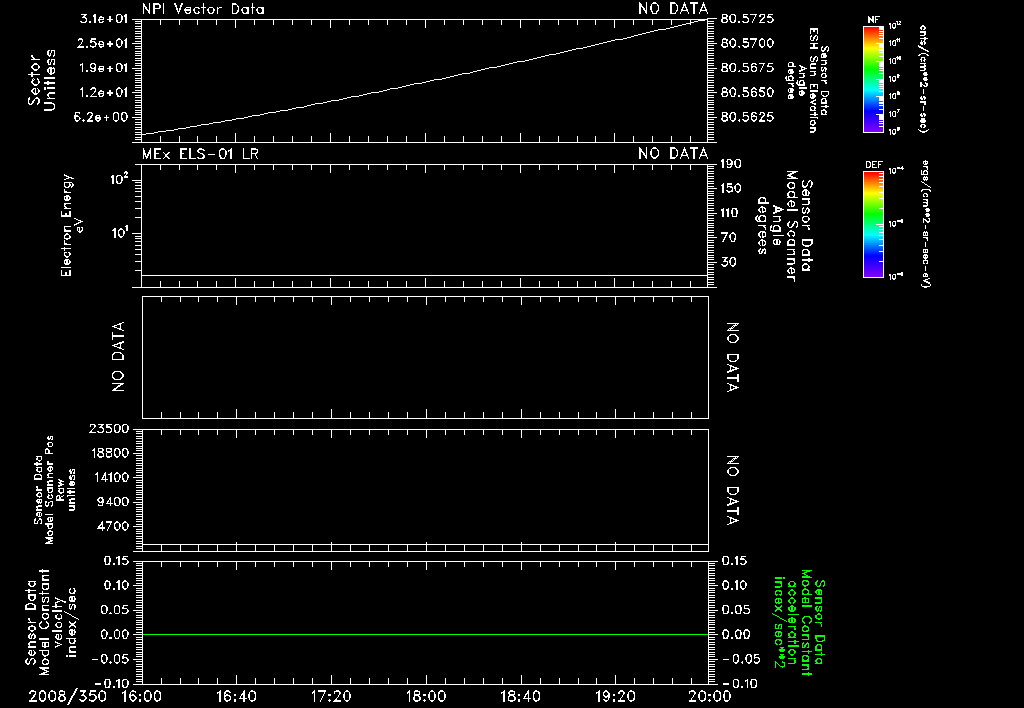This screenshot has width=1024, height=708.
Task: Click the "18:40" time tick label
Action: [520, 696]
